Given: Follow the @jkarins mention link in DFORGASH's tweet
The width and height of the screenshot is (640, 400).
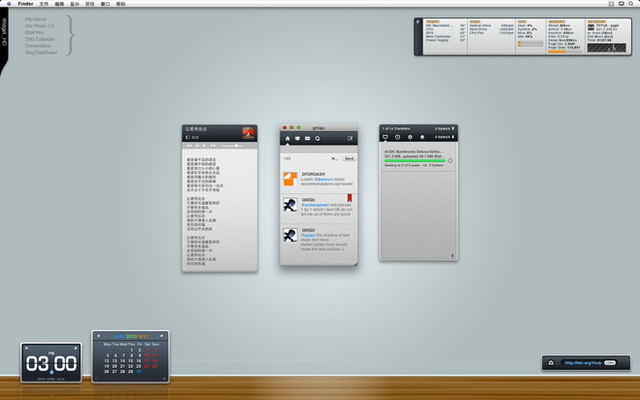Looking at the screenshot, I should pyautogui.click(x=323, y=179).
